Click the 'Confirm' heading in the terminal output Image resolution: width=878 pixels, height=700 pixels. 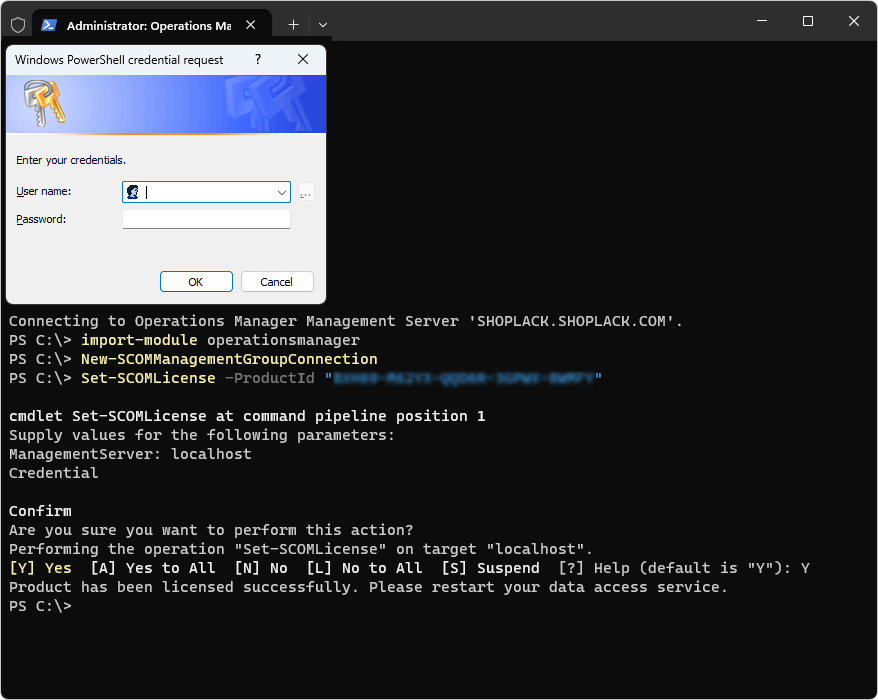coord(40,511)
